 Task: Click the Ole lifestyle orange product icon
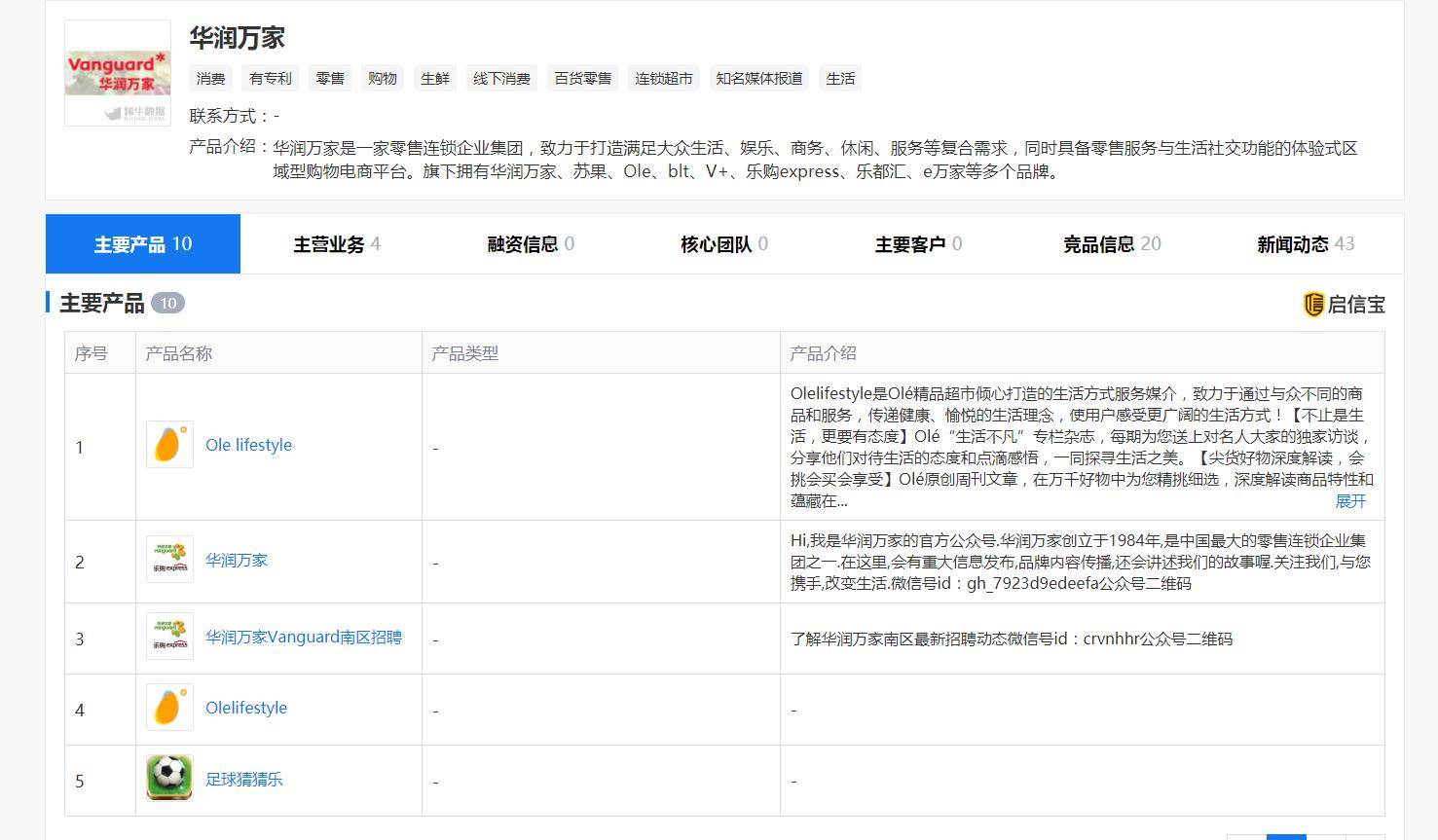[x=169, y=445]
